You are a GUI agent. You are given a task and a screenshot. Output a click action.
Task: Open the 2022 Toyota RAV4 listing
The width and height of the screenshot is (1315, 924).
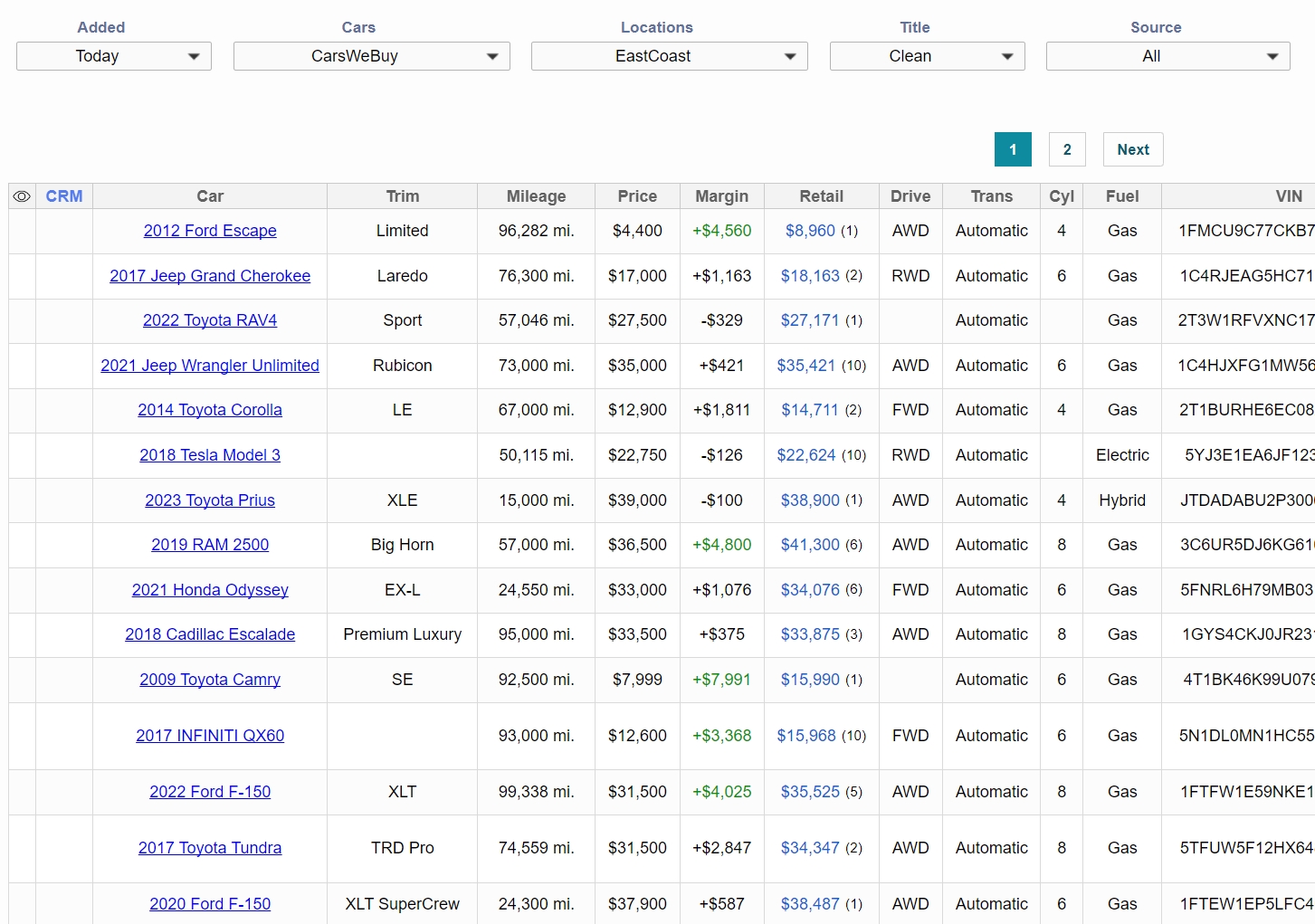pyautogui.click(x=210, y=320)
